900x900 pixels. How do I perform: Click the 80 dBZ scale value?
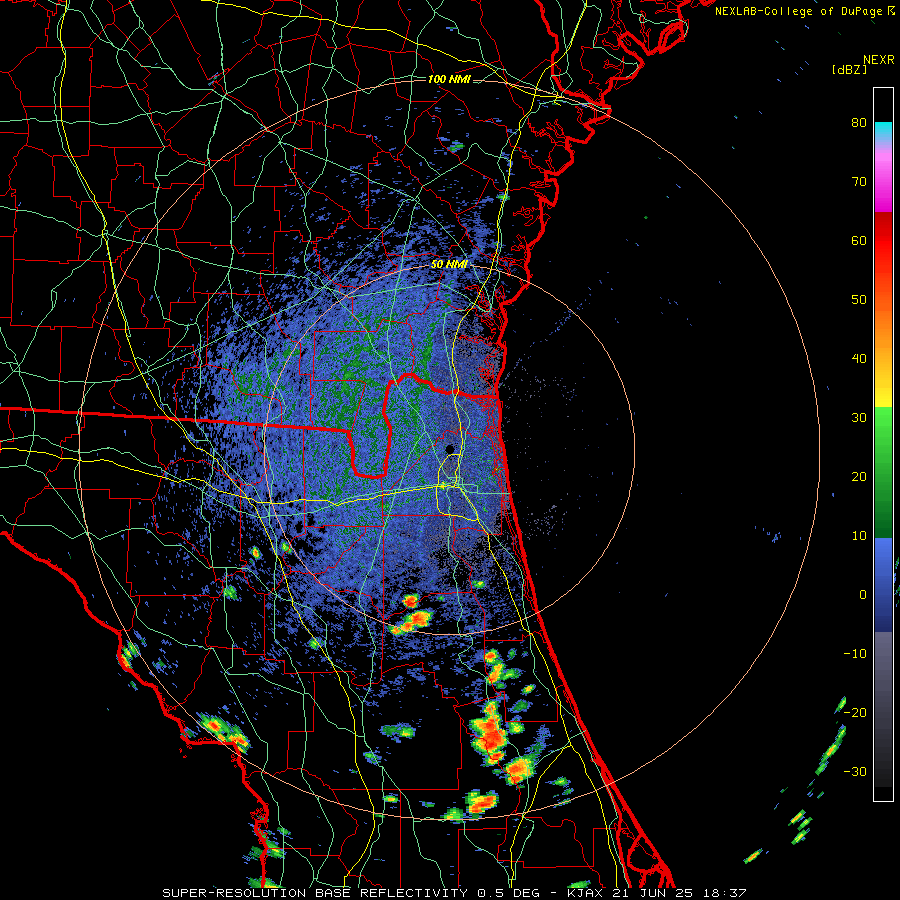click(859, 123)
